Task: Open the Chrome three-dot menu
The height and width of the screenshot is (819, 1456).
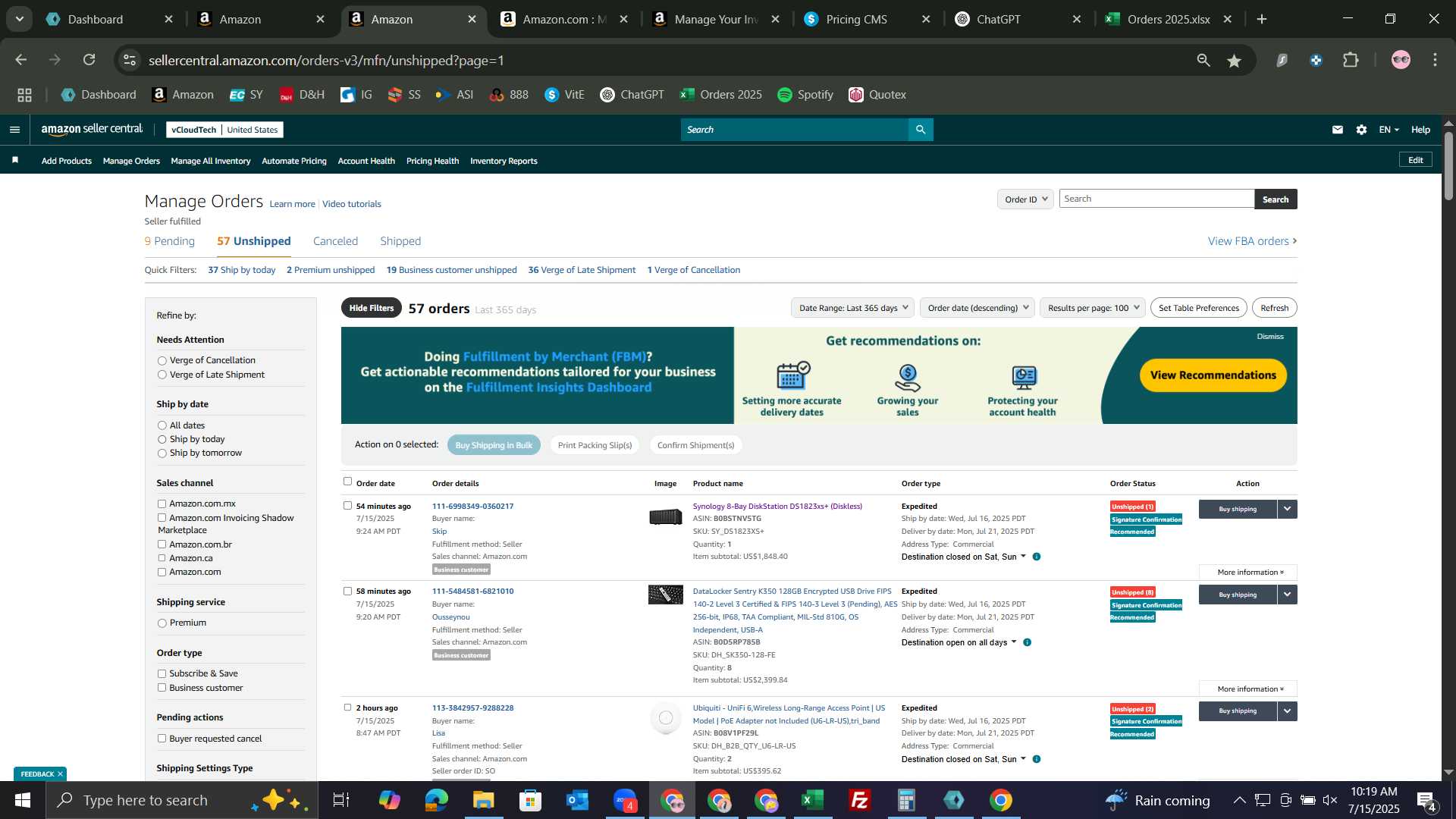Action: click(1435, 60)
